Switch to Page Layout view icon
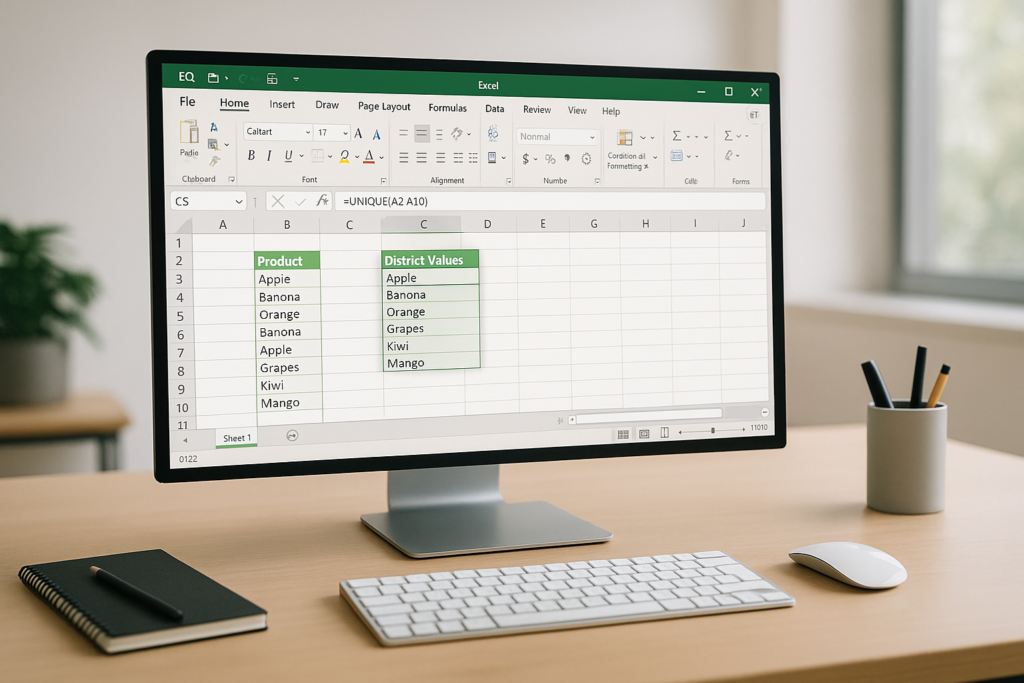The image size is (1024, 683). point(644,434)
